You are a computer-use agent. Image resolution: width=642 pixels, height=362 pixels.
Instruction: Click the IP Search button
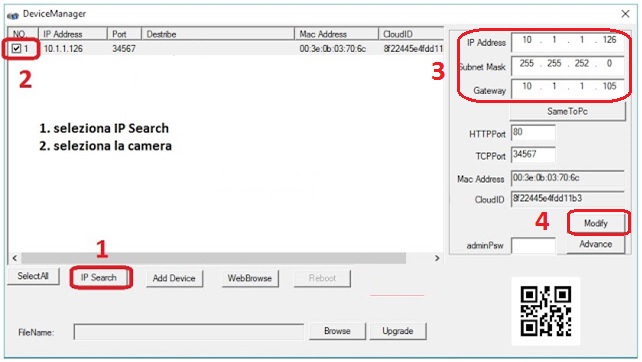99,278
